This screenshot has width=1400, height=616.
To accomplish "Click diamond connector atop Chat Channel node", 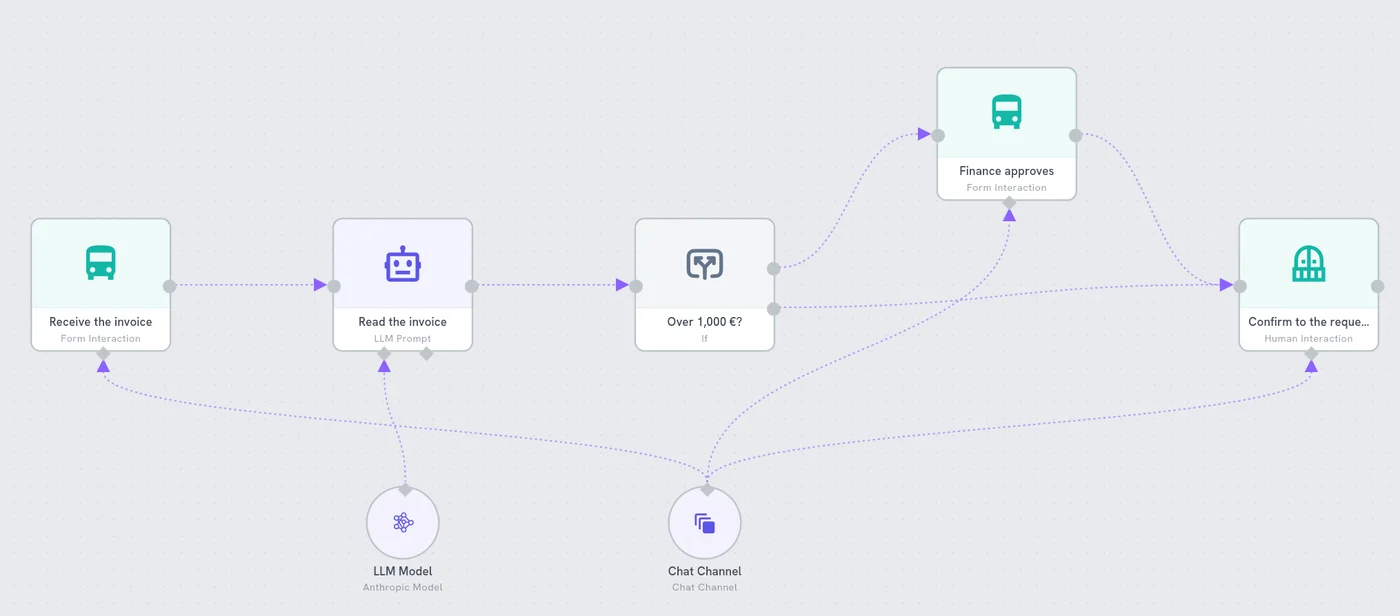I will tap(707, 490).
